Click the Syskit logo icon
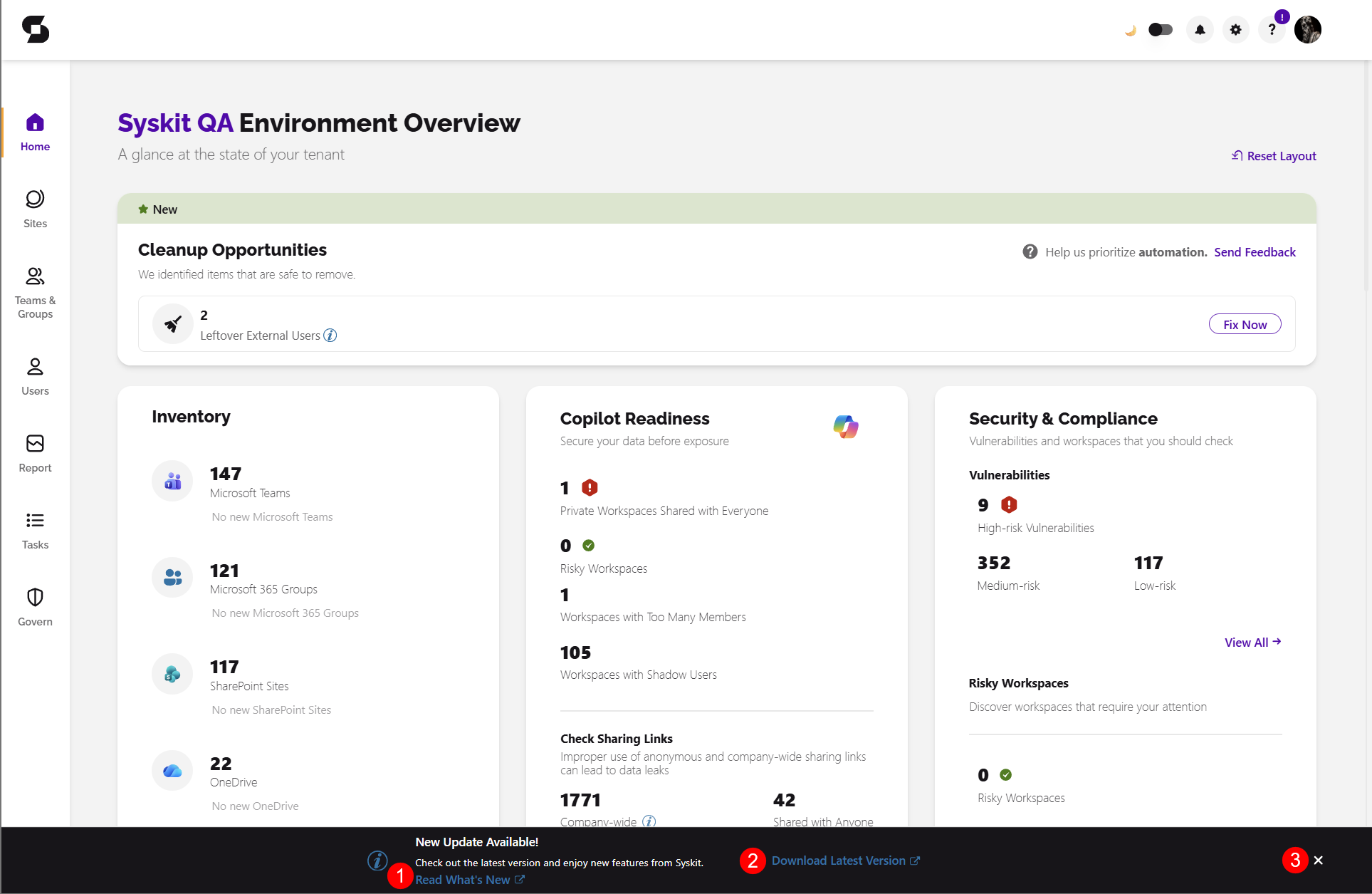Image resolution: width=1372 pixels, height=894 pixels. click(x=36, y=29)
